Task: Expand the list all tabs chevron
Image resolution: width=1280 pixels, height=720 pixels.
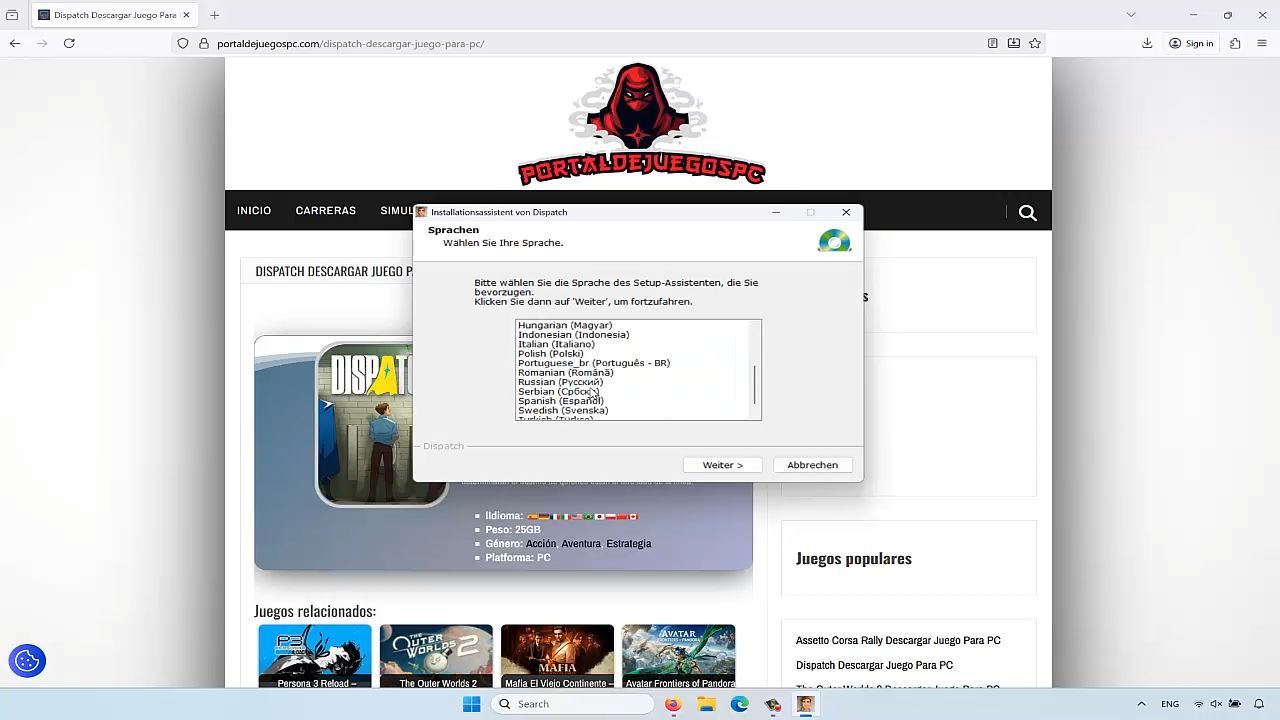Action: pyautogui.click(x=1131, y=15)
